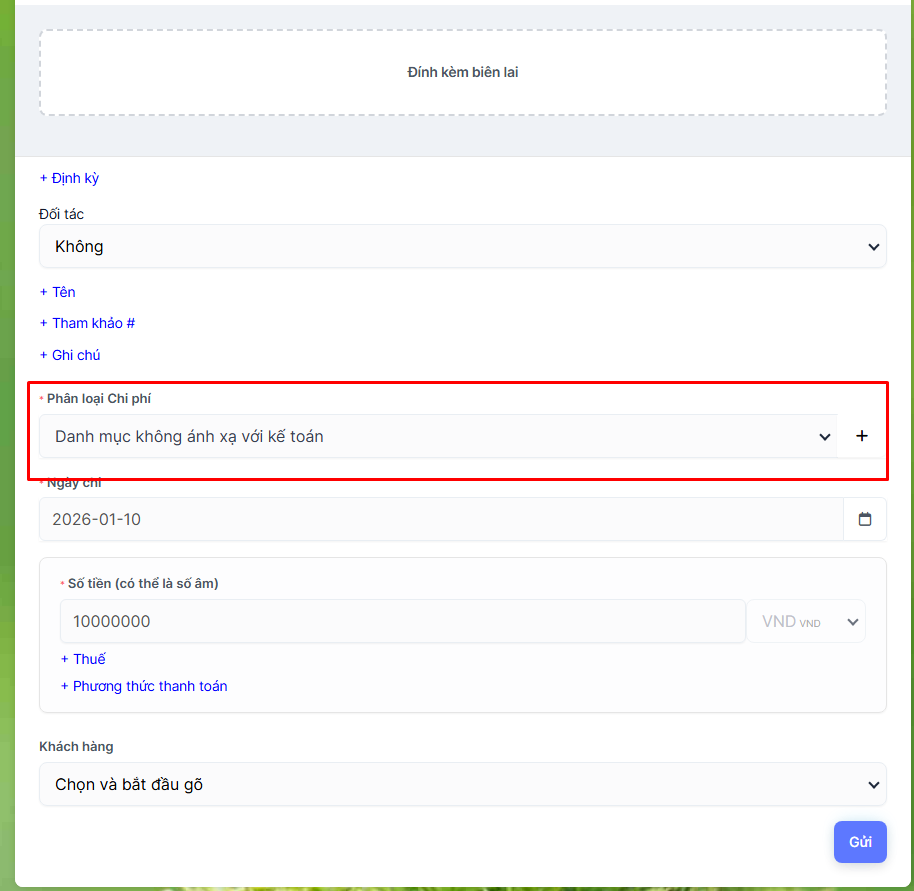This screenshot has width=914, height=891.
Task: Open the VND currency selector
Action: [806, 621]
